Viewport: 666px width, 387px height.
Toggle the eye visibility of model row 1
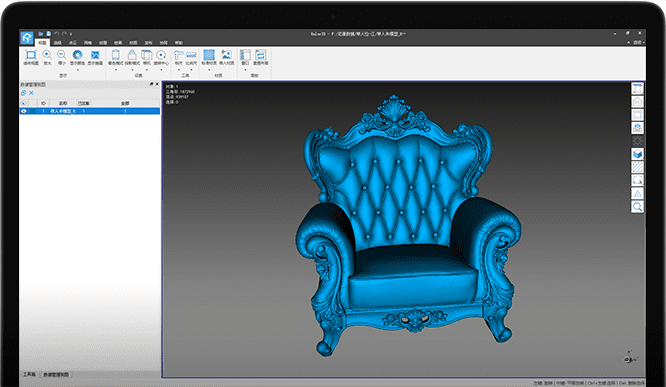pos(24,111)
